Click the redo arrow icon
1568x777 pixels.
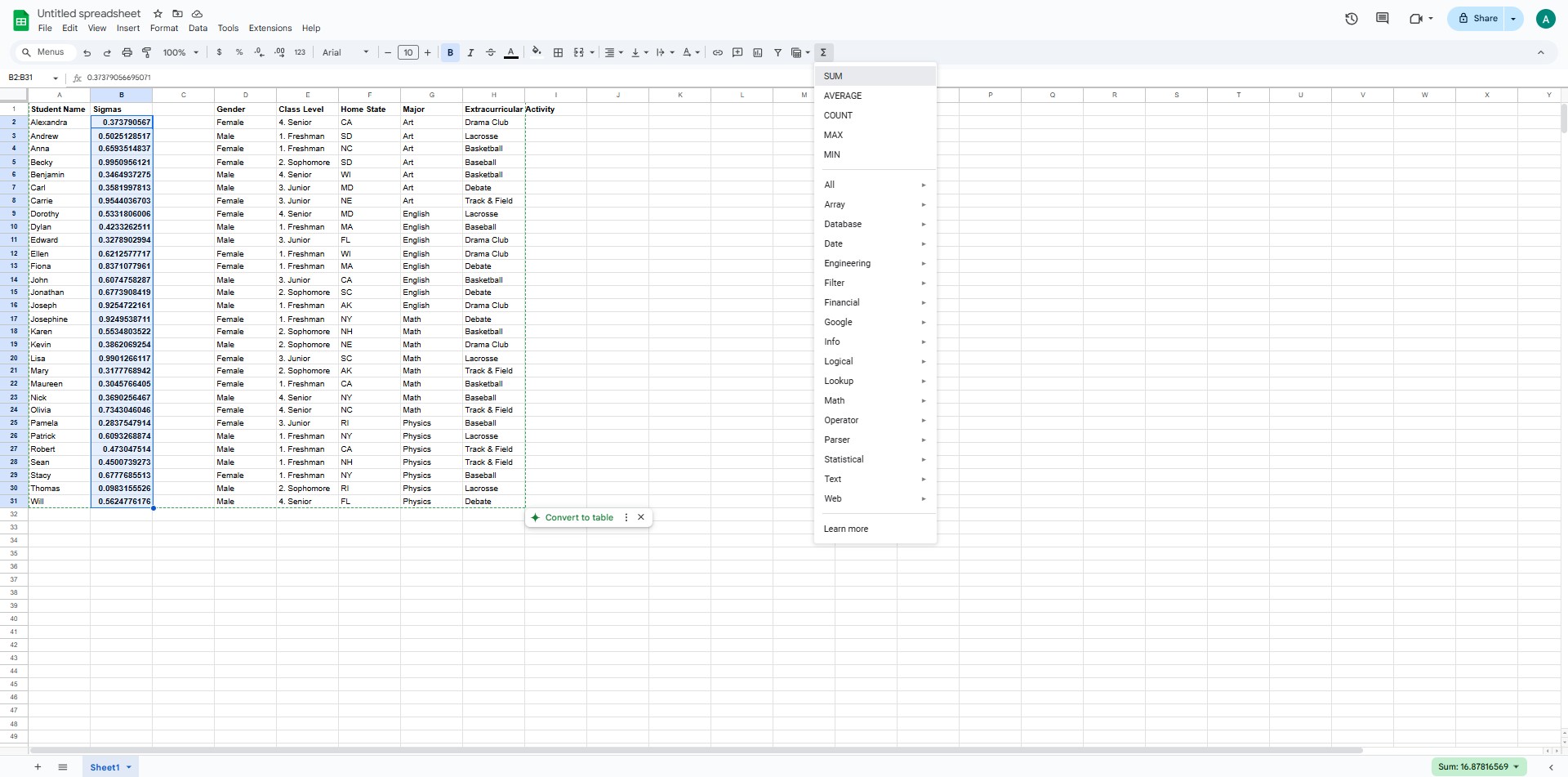pos(107,52)
